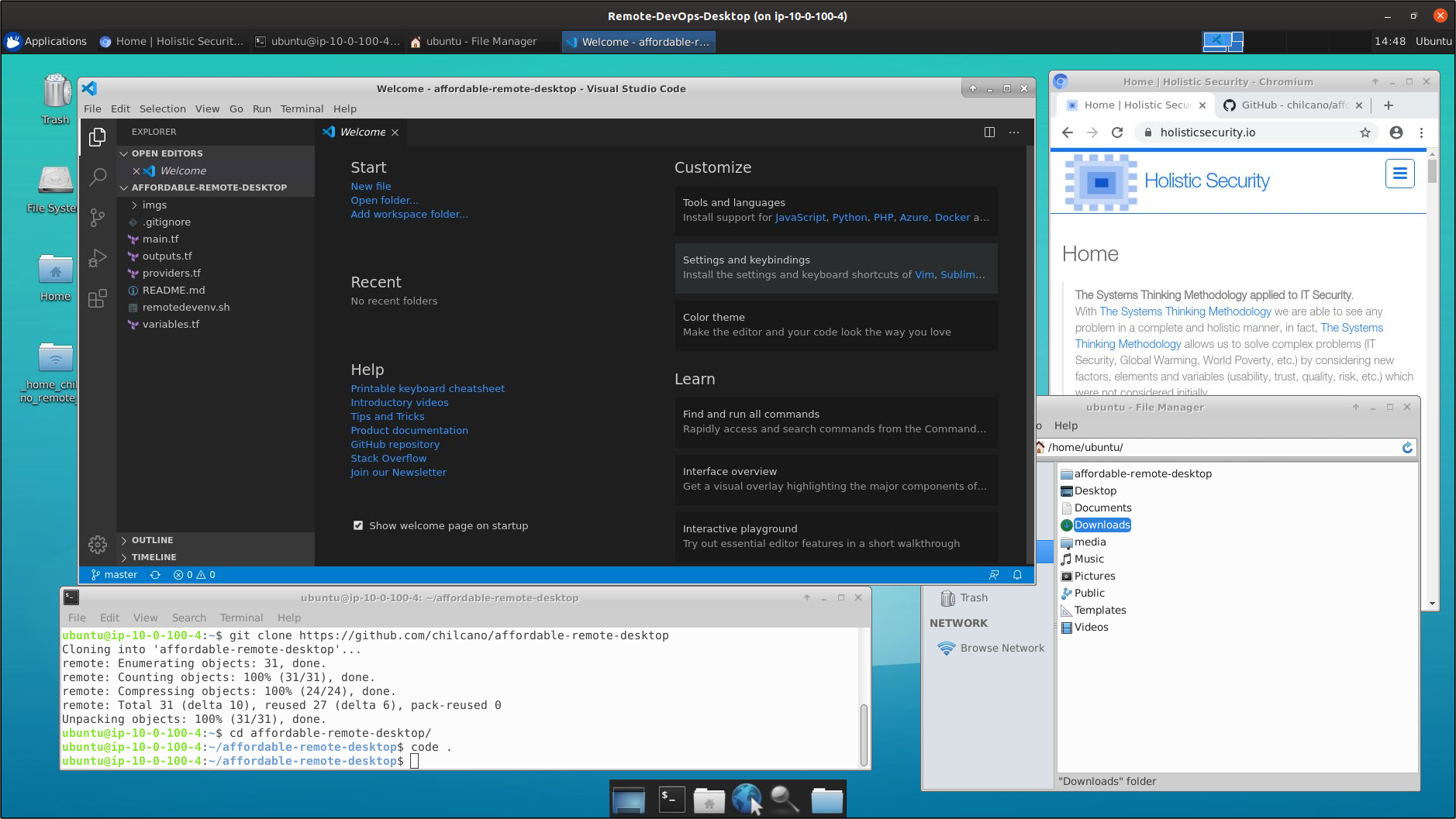Open the Printable keyboard cheatsheet link
The width and height of the screenshot is (1456, 819).
427,388
